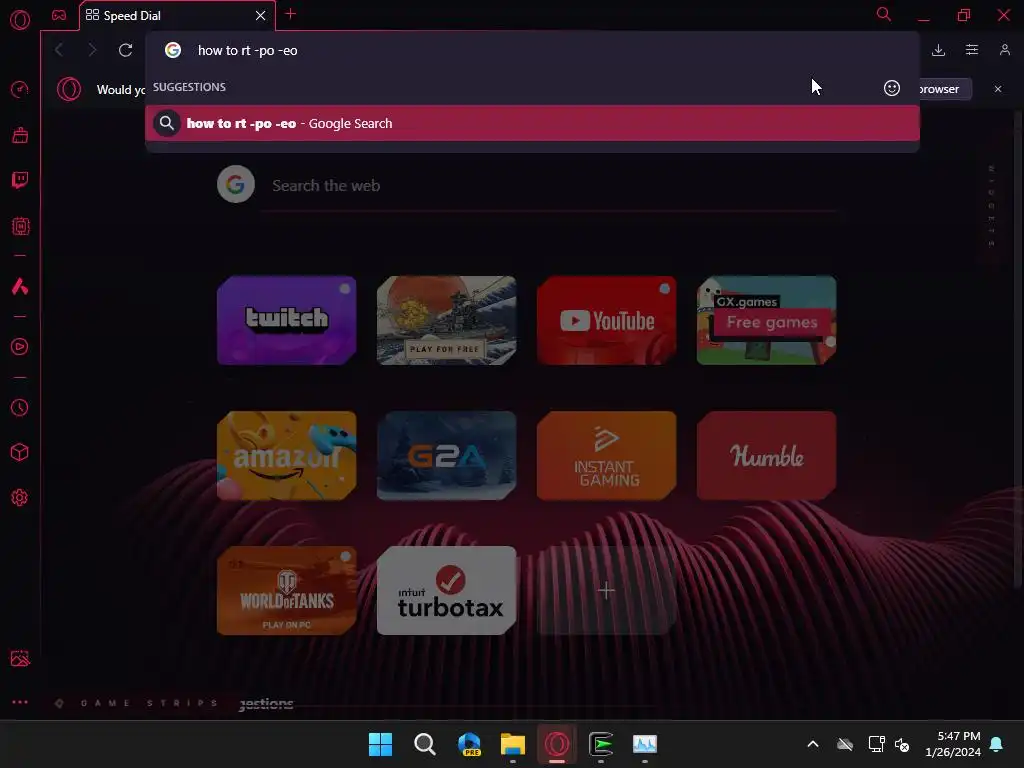Go forward with the forward arrow
This screenshot has height=768, width=1024.
[92, 50]
